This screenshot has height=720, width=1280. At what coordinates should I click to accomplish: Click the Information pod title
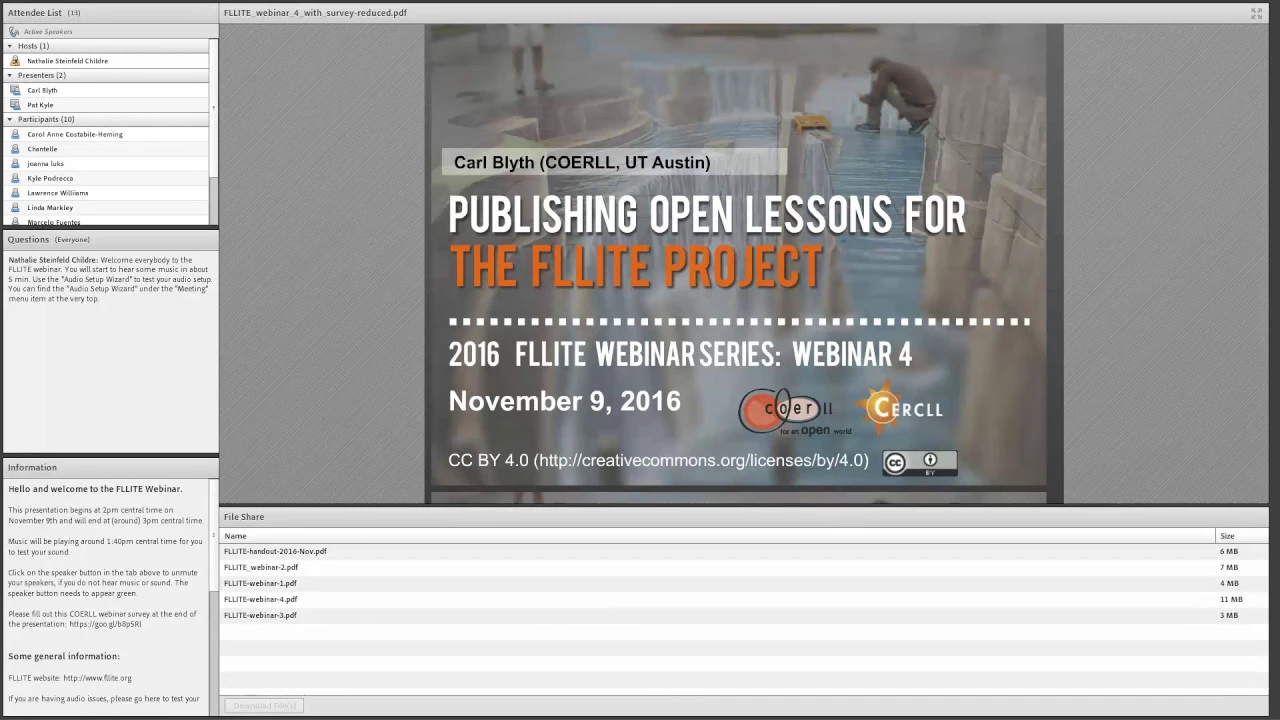pyautogui.click(x=32, y=467)
